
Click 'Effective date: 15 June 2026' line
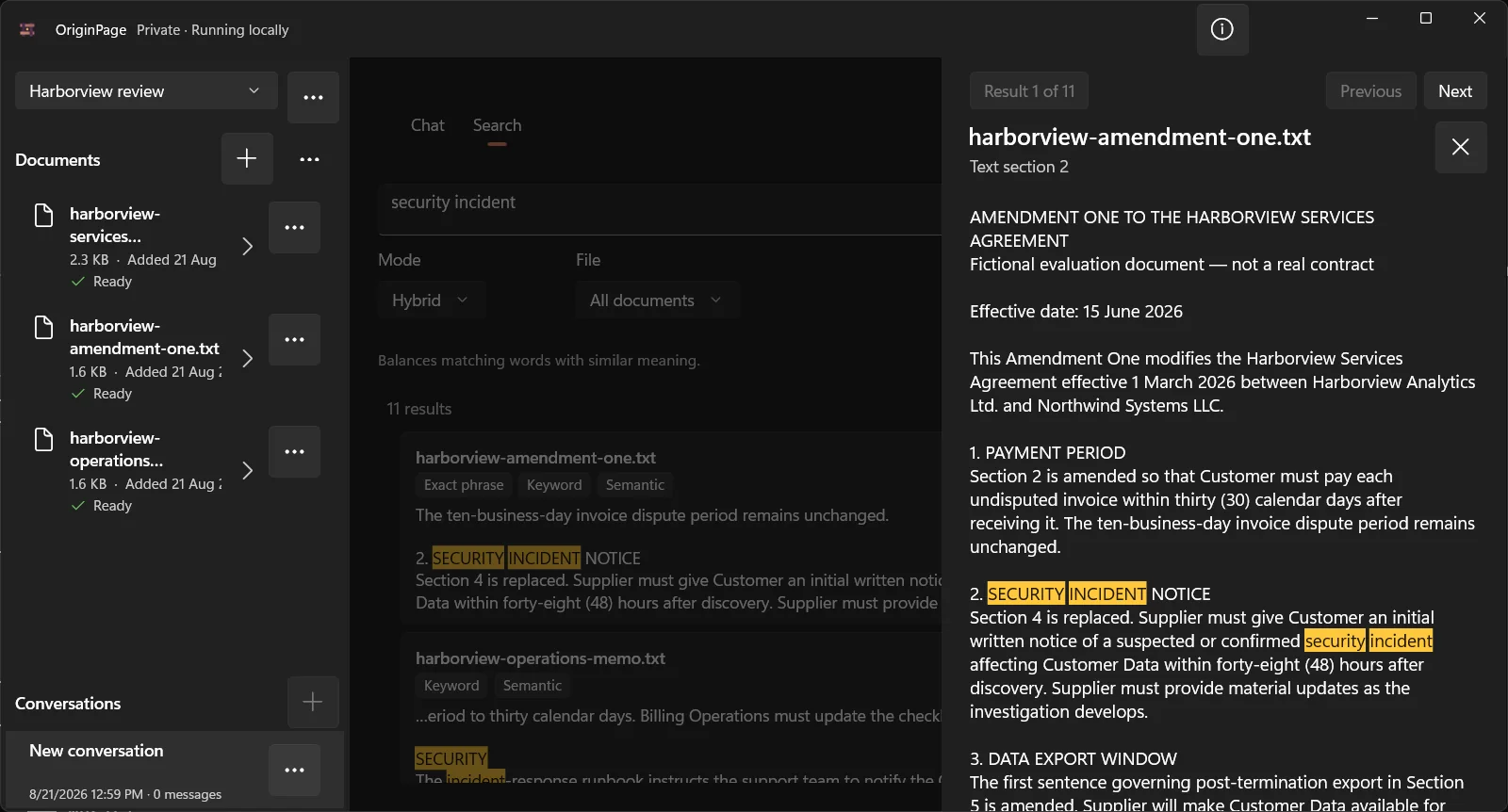pyautogui.click(x=1076, y=312)
